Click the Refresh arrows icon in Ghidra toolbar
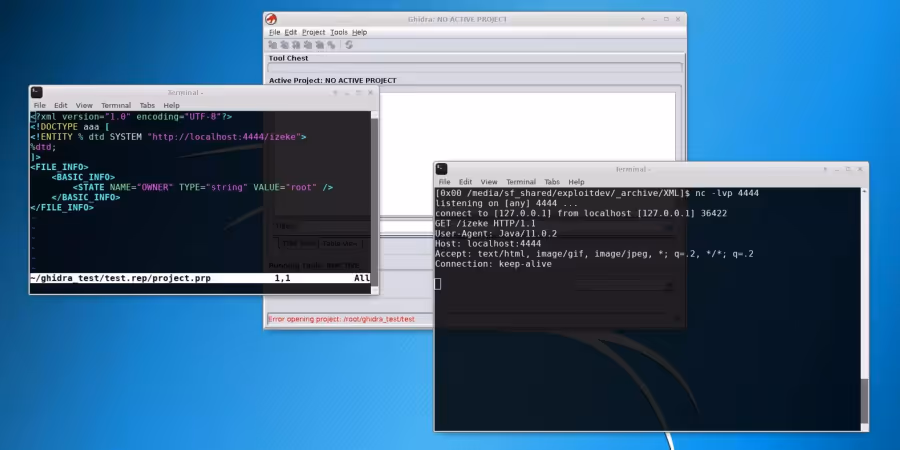This screenshot has width=900, height=450. [348, 45]
